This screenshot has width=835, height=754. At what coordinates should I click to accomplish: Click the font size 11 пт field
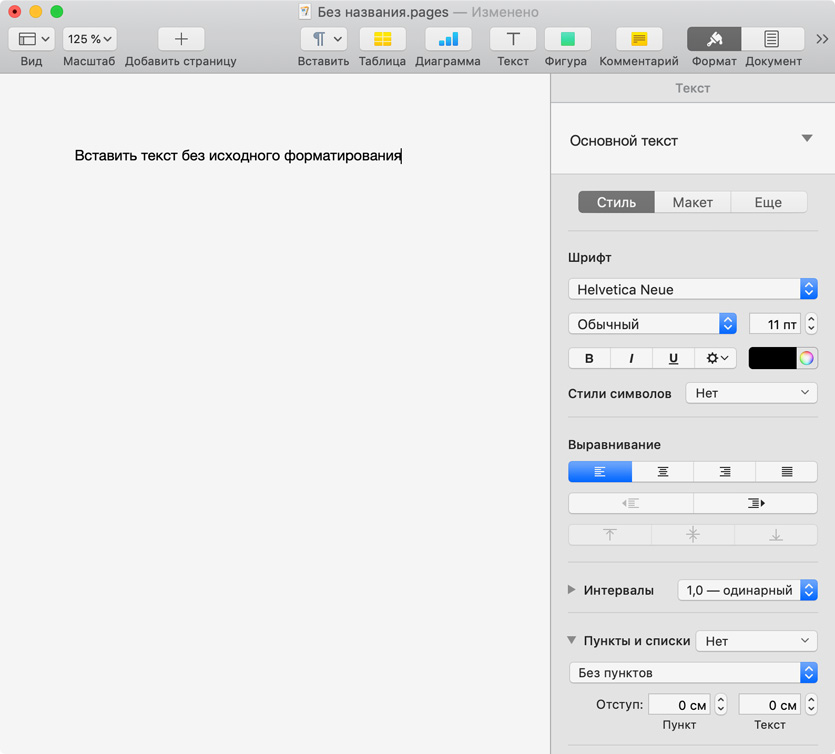(775, 324)
